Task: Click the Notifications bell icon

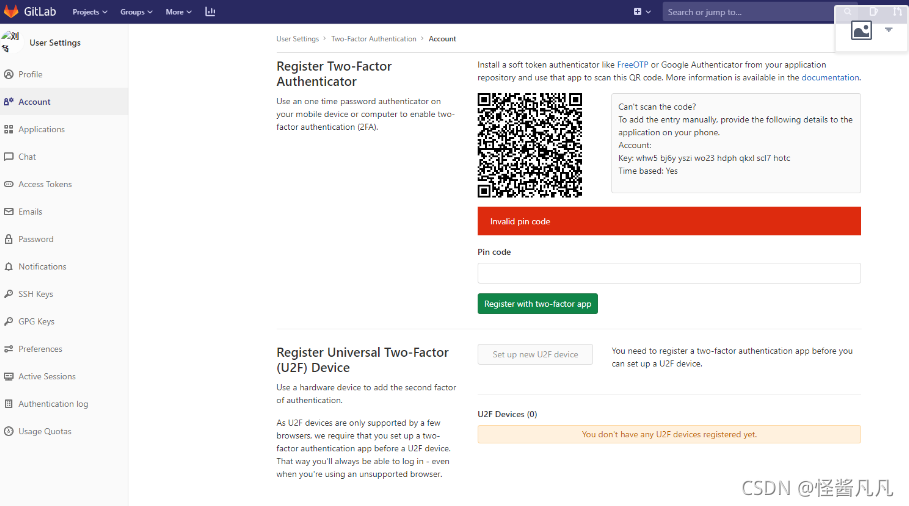Action: click(x=9, y=267)
